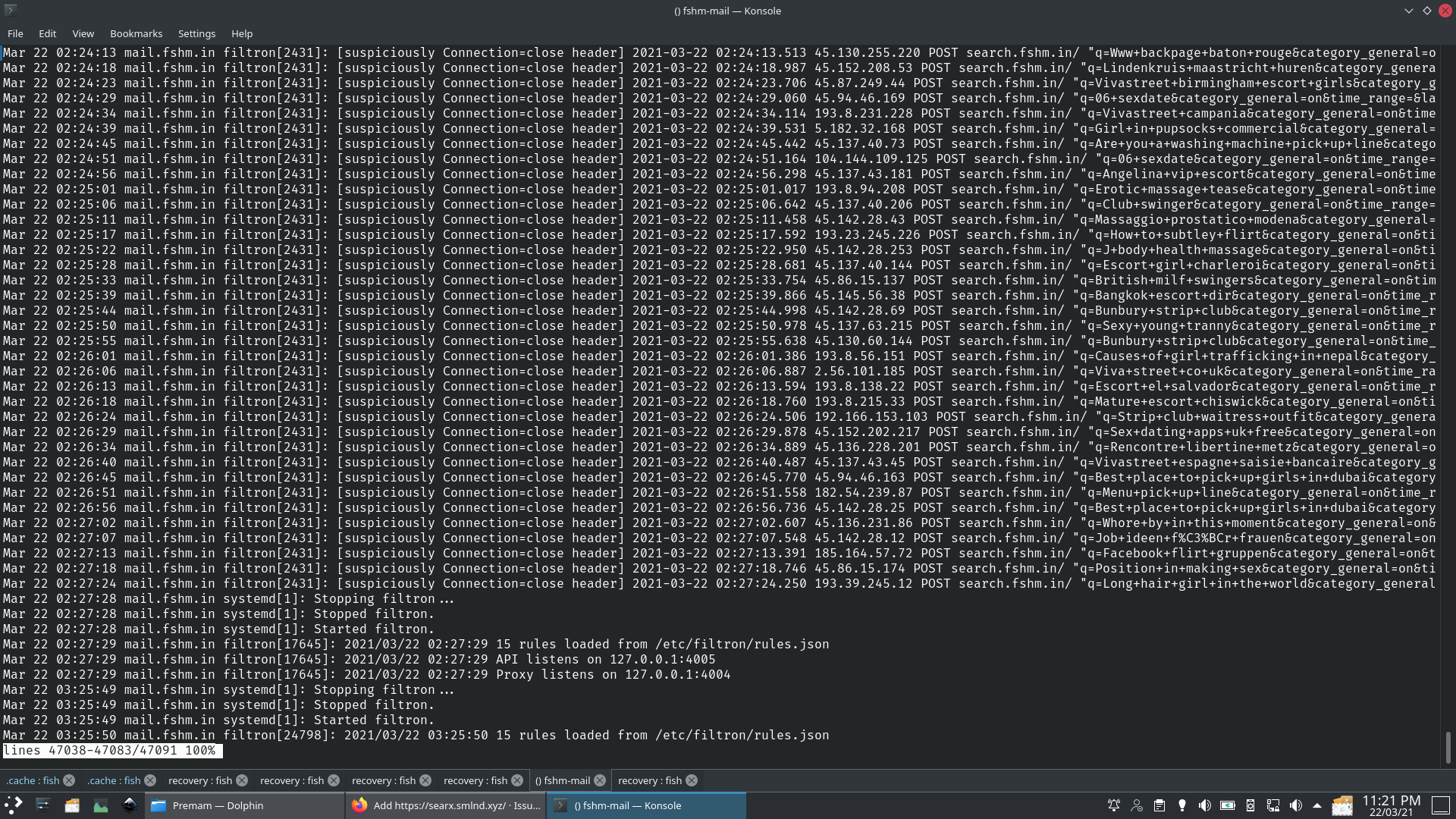Toggle Night Color via the bulb icon

[x=1181, y=806]
